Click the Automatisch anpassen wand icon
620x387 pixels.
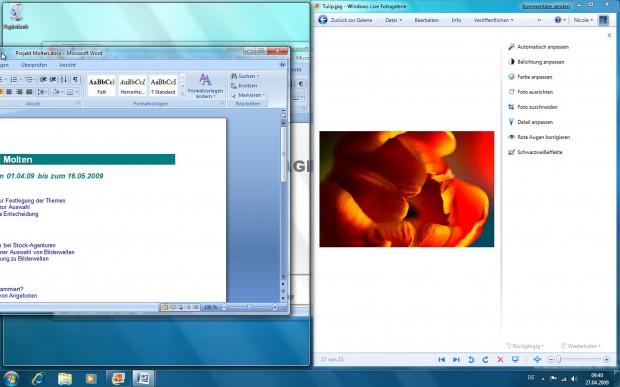(x=511, y=47)
